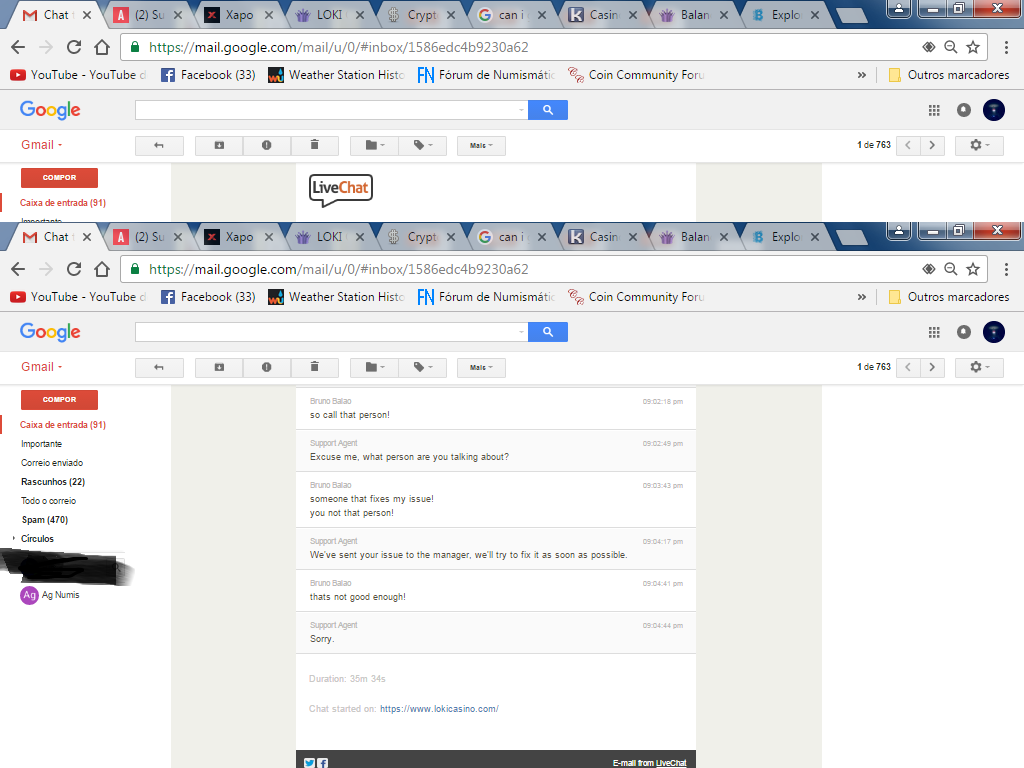
Task: Open Correio enviado folder
Action: point(52,463)
